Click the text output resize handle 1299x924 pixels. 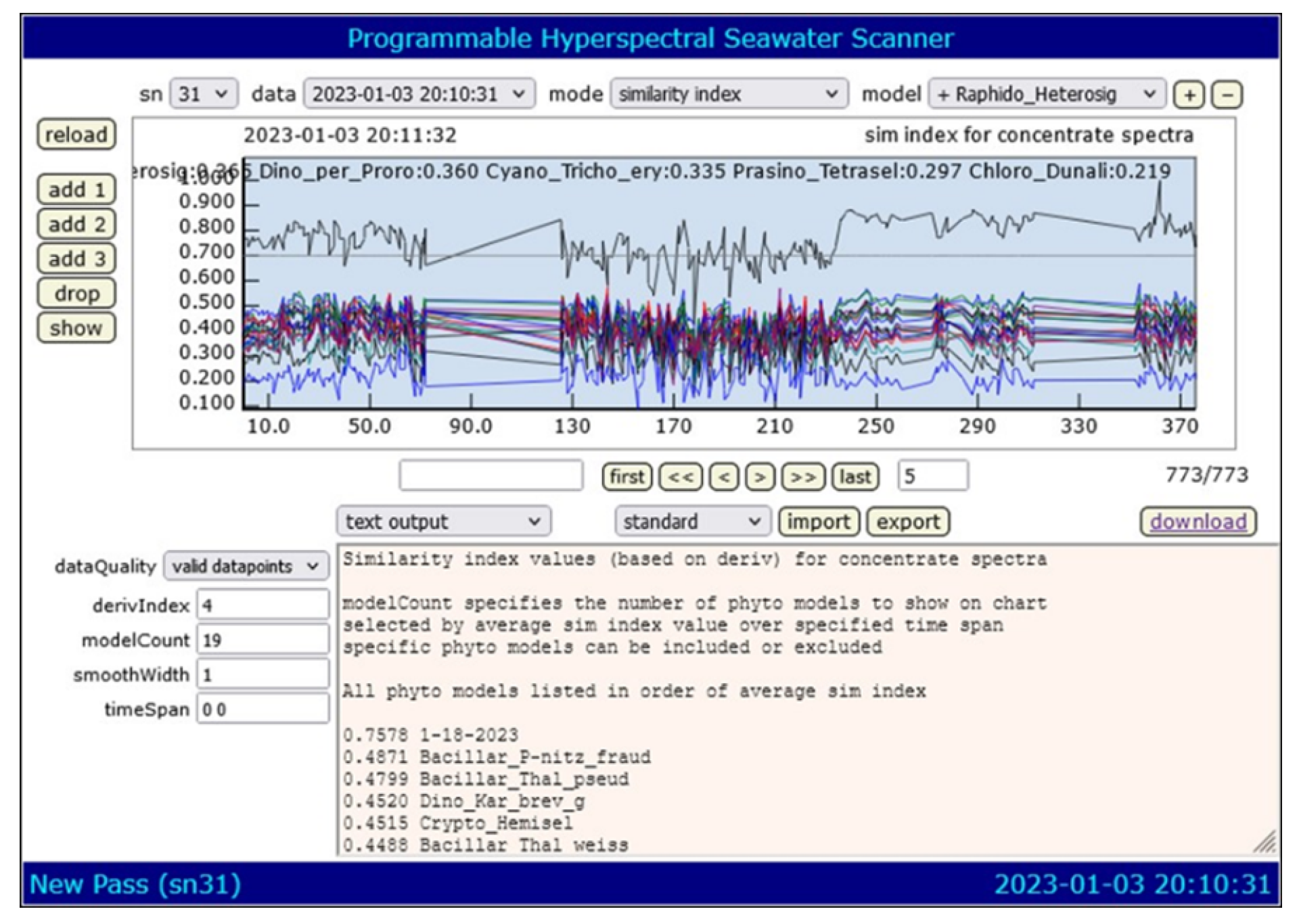click(x=1264, y=841)
